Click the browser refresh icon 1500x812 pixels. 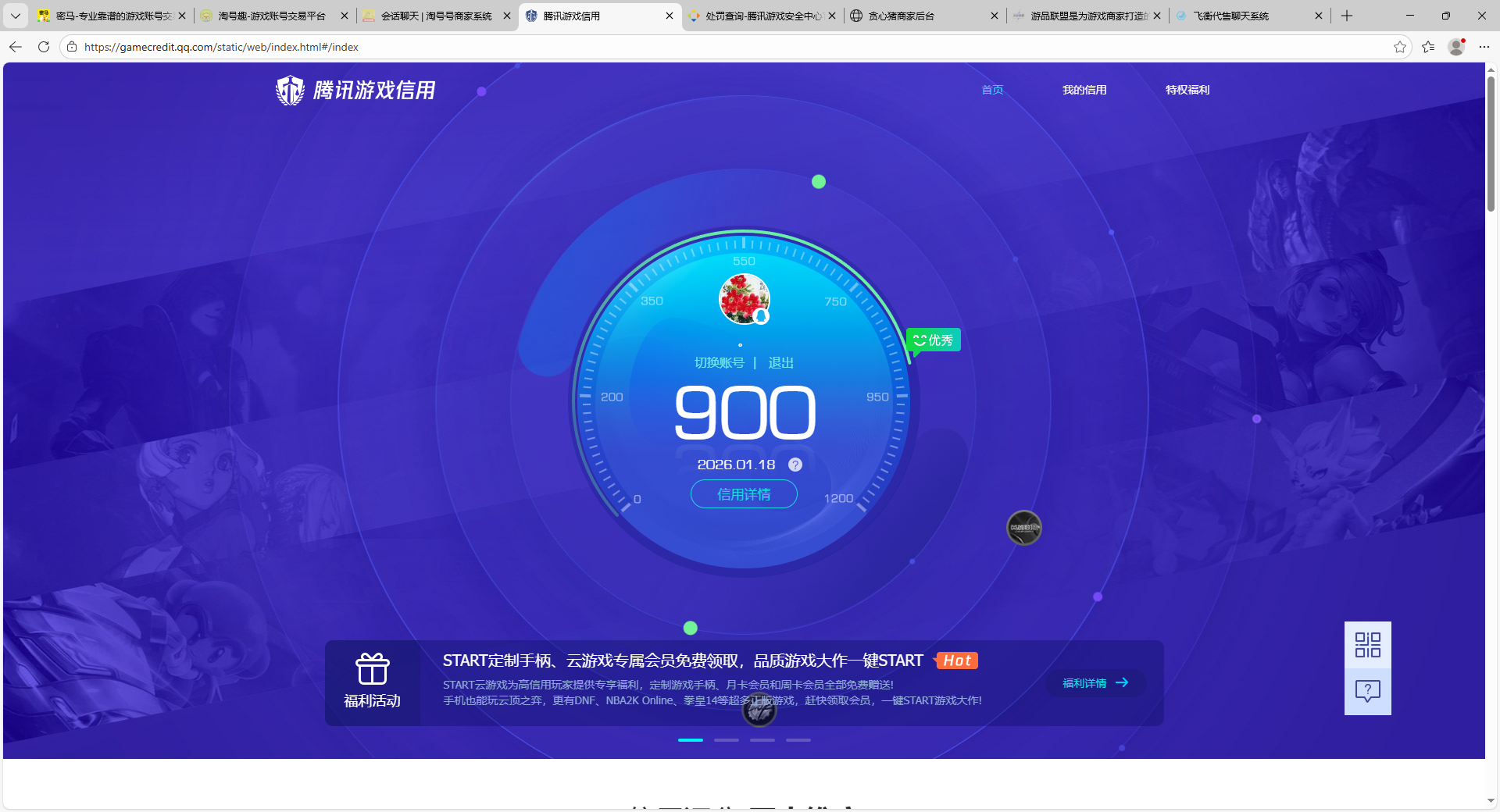pos(44,47)
